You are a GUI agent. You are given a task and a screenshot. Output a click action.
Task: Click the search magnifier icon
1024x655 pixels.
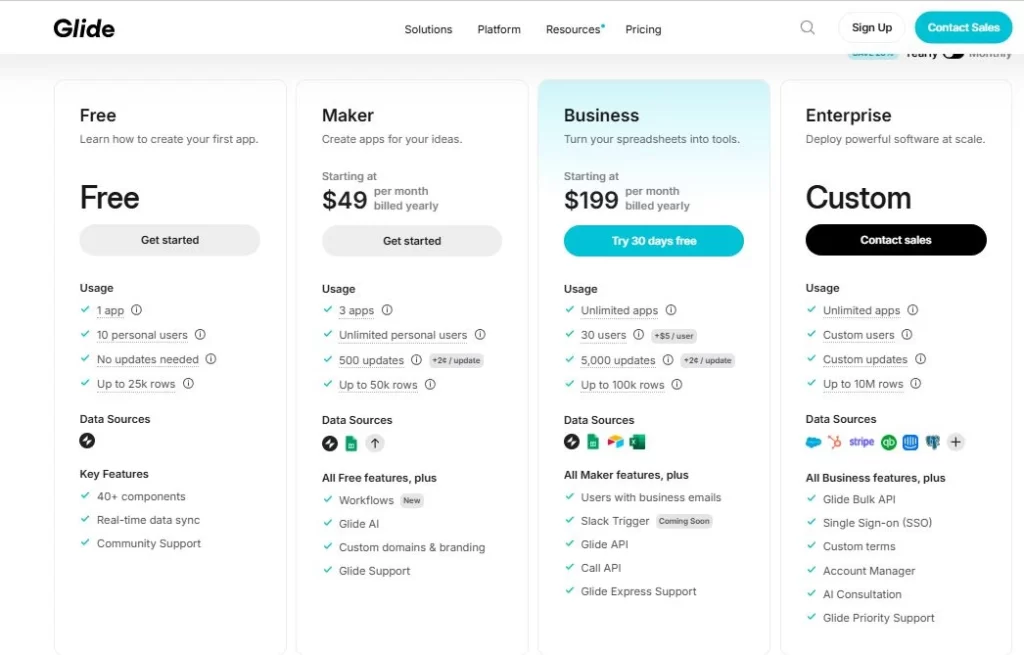(807, 28)
